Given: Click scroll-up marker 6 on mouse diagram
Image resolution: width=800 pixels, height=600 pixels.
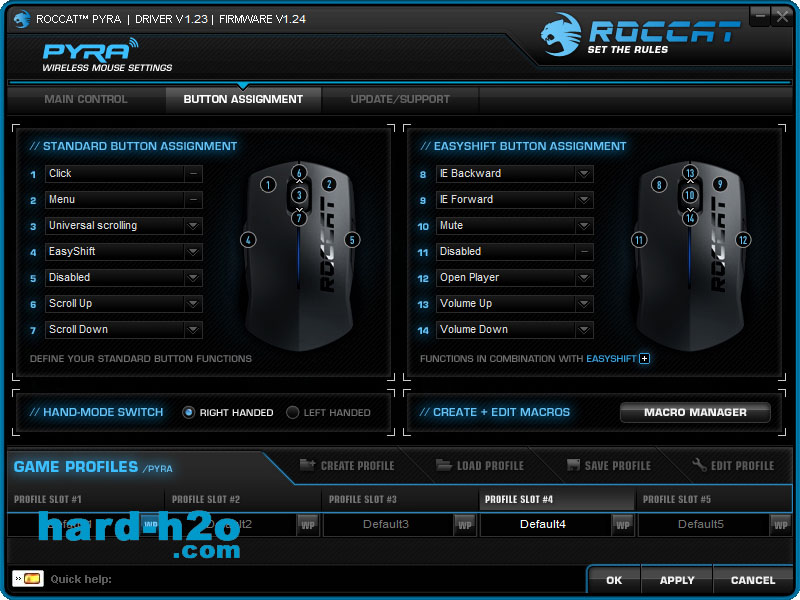Looking at the screenshot, I should 299,172.
